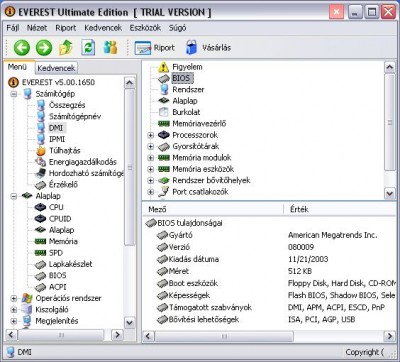Collapse the Számítógép tree node
The width and height of the screenshot is (400, 362).
pyautogui.click(x=14, y=94)
